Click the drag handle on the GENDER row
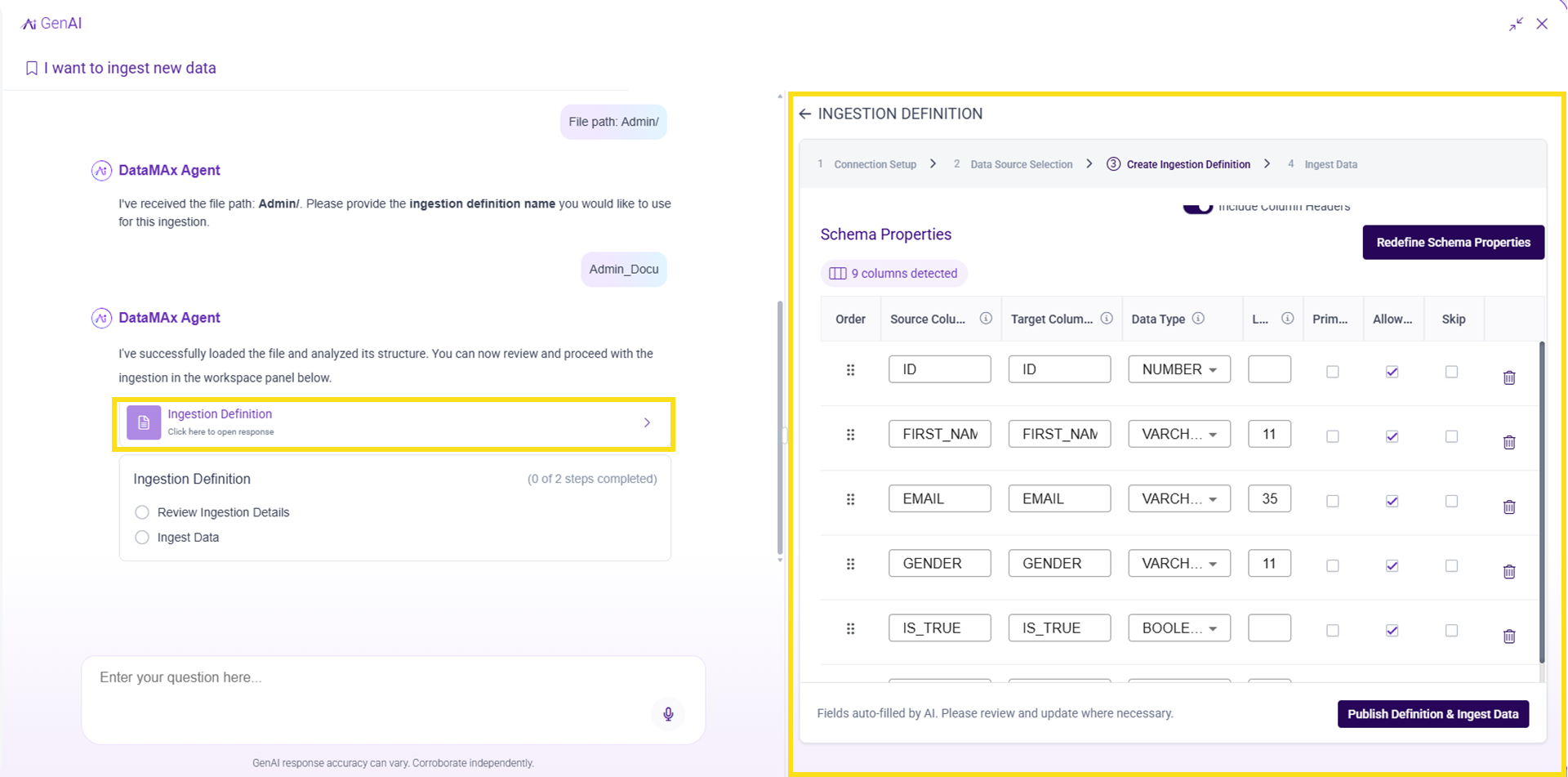1568x777 pixels. coord(850,563)
